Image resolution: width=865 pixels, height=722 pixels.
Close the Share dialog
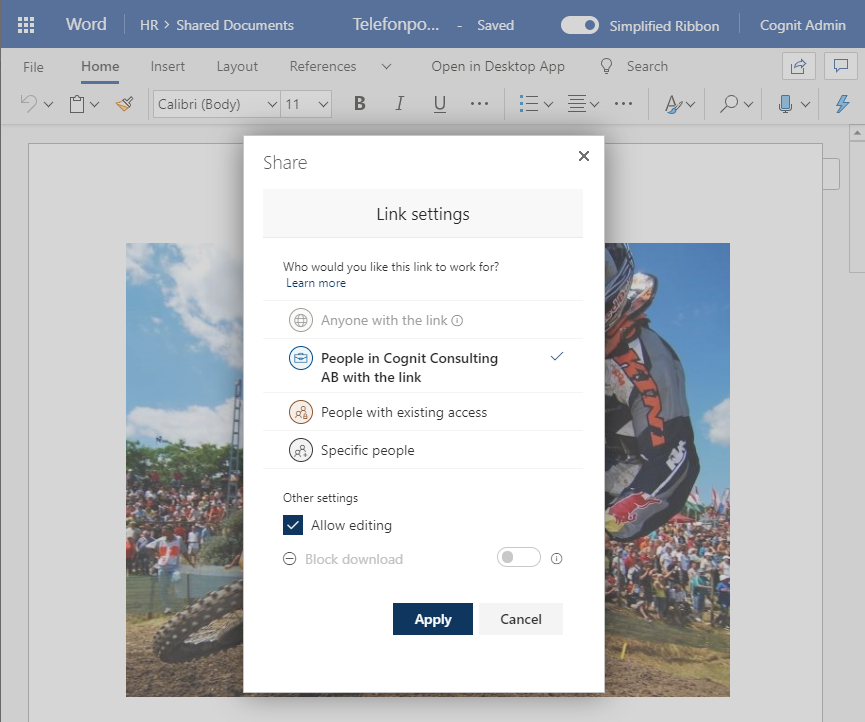click(584, 156)
